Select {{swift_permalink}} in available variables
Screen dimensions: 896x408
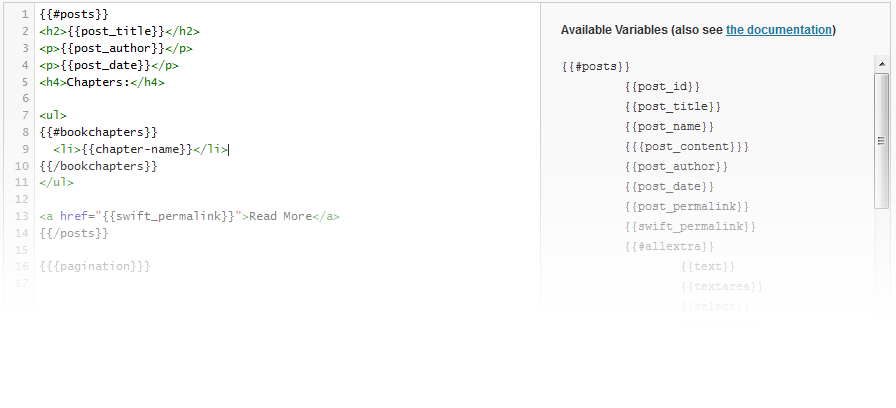pos(690,227)
